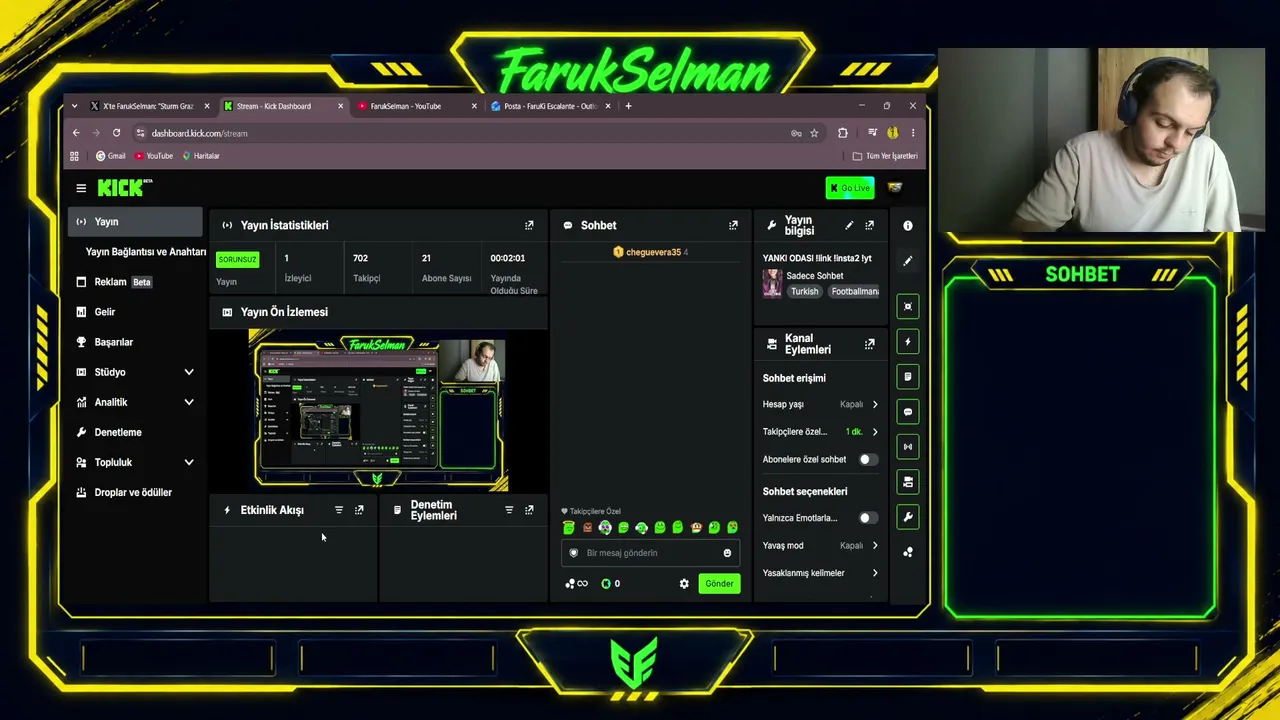
Task: Click the chat identity badge in message box
Action: (574, 553)
